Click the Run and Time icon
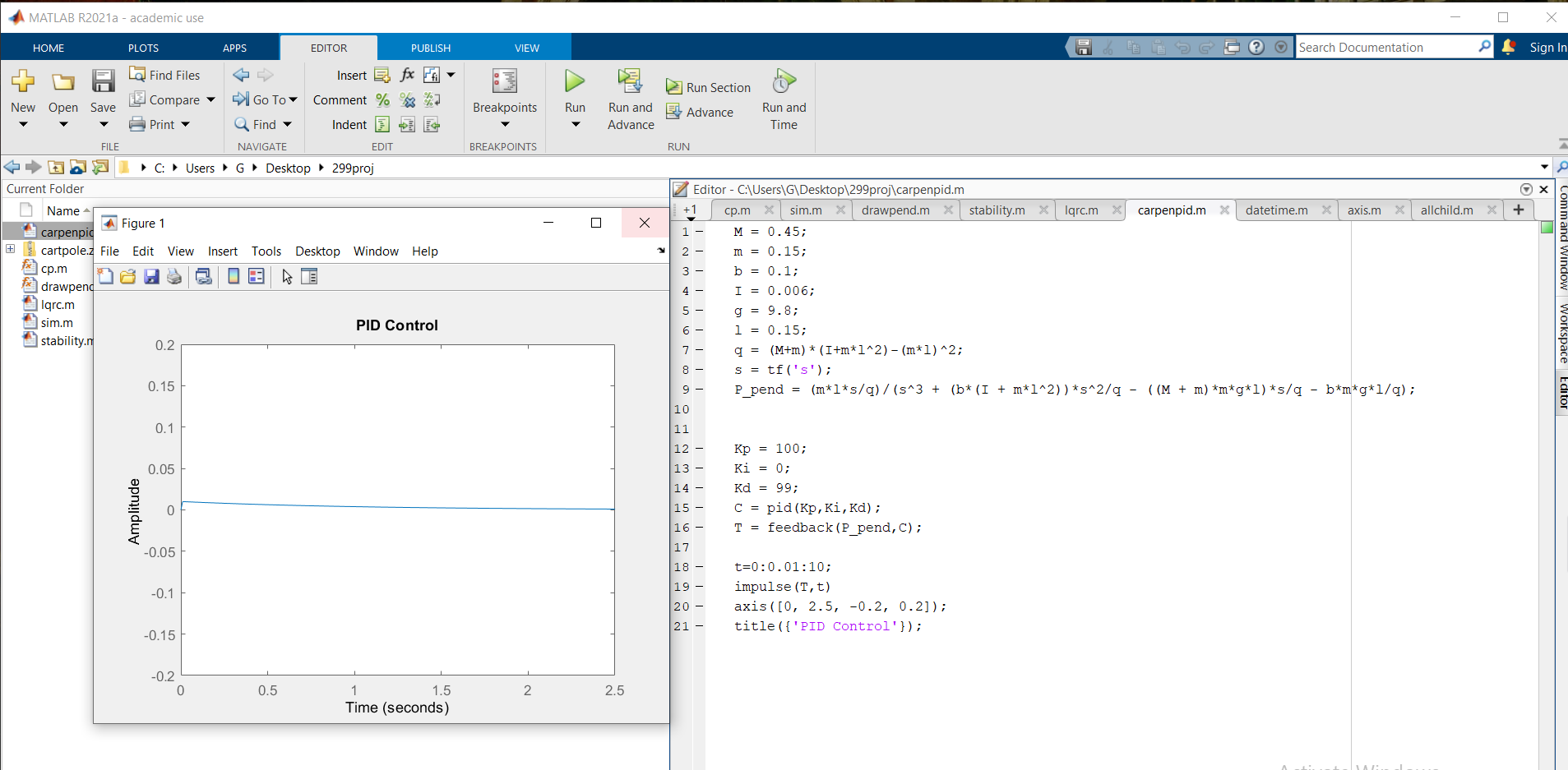 tap(784, 81)
